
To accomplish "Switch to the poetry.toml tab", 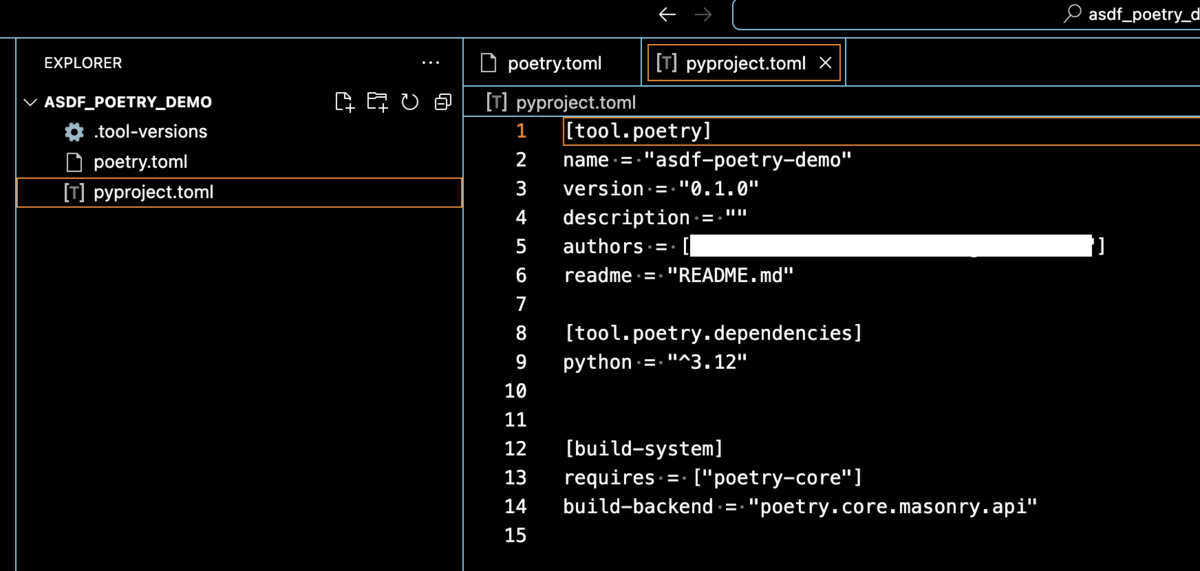I will (551, 63).
